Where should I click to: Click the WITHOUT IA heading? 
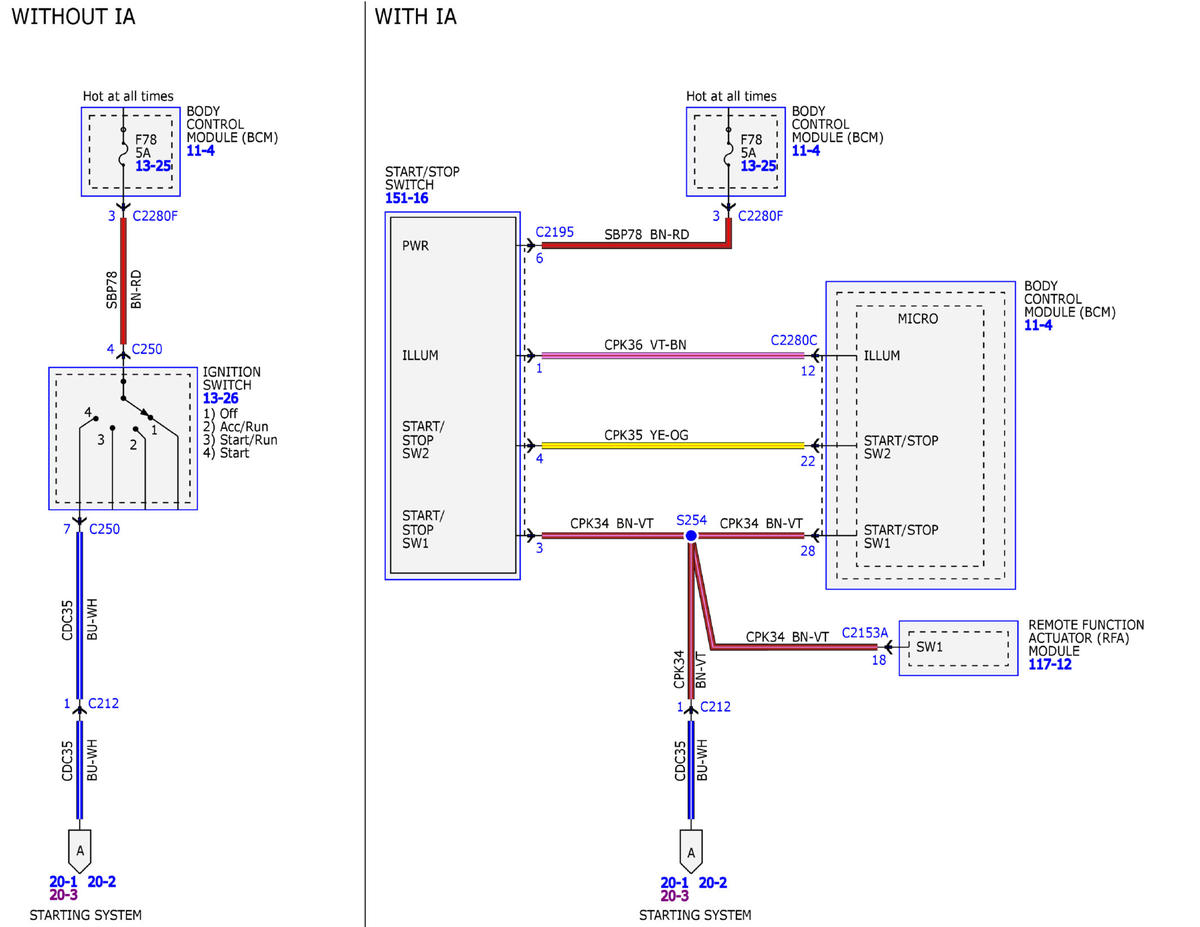click(73, 17)
